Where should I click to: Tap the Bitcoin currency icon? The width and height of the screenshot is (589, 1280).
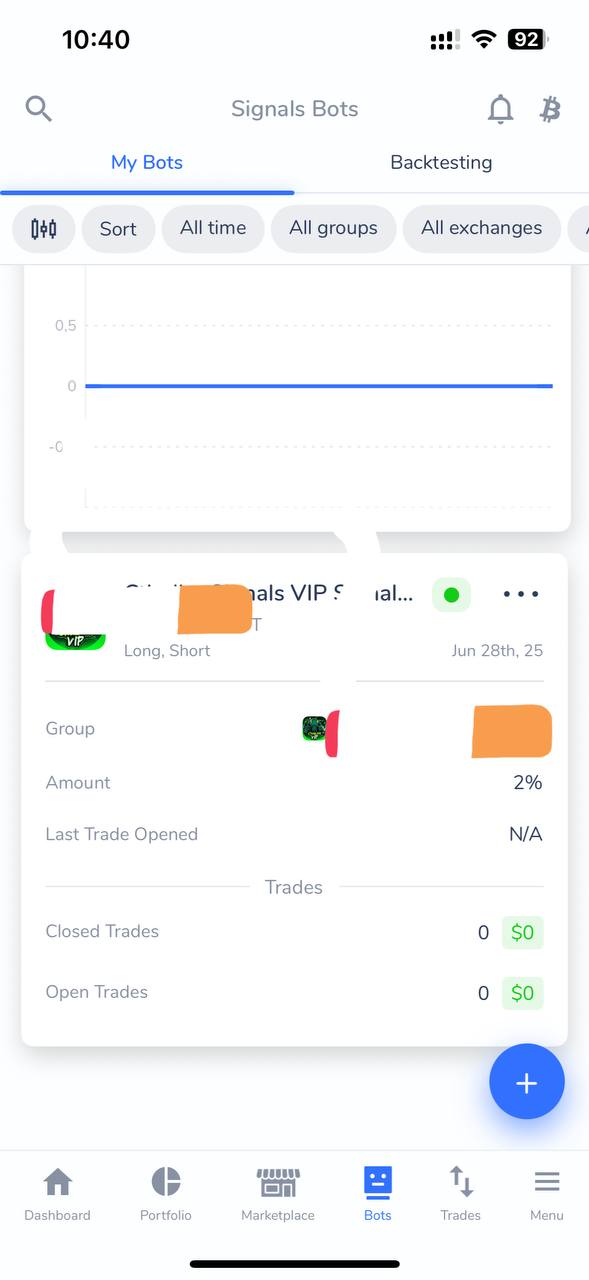(x=550, y=109)
